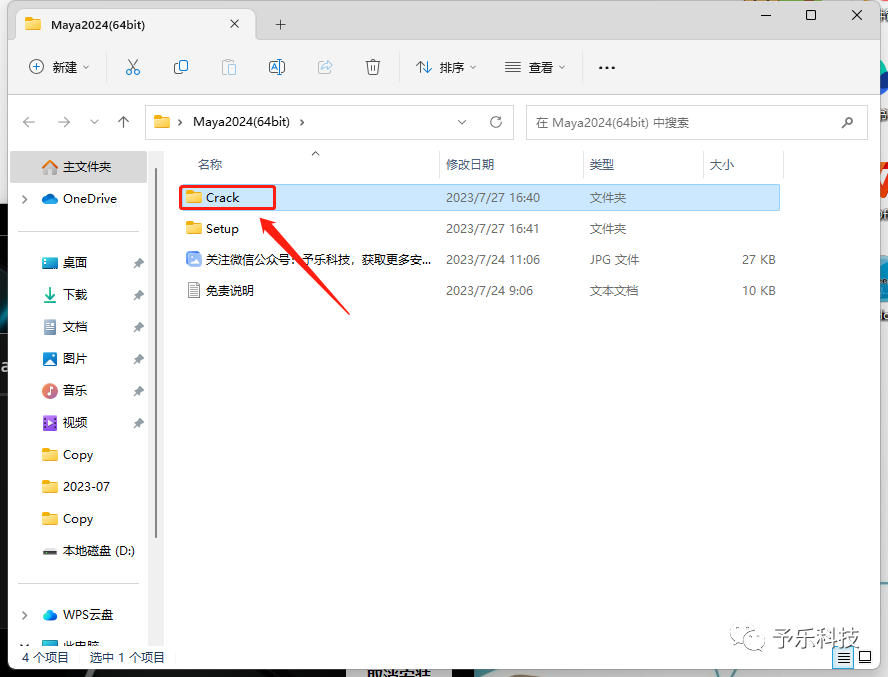Open the address bar history dropdown
This screenshot has height=677, width=888.
point(462,122)
